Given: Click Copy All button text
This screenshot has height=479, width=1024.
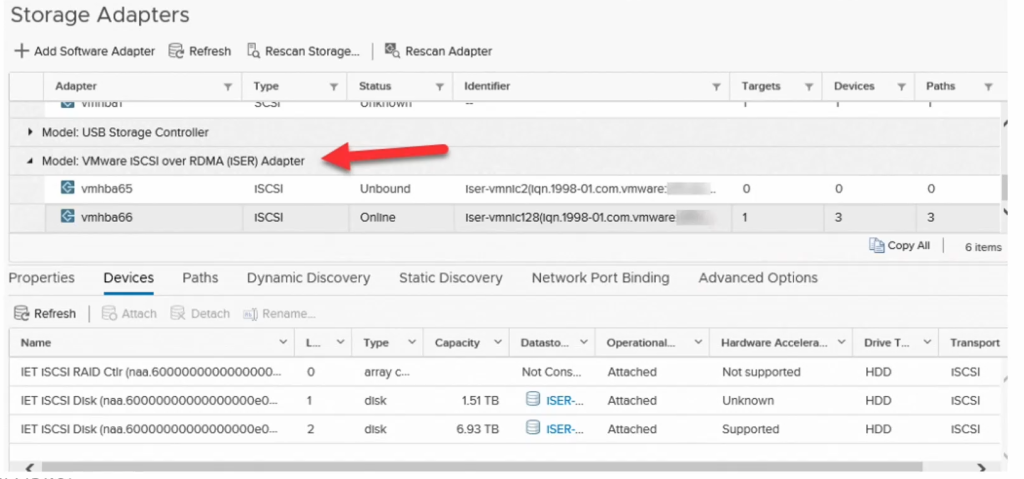Looking at the screenshot, I should pos(909,246).
